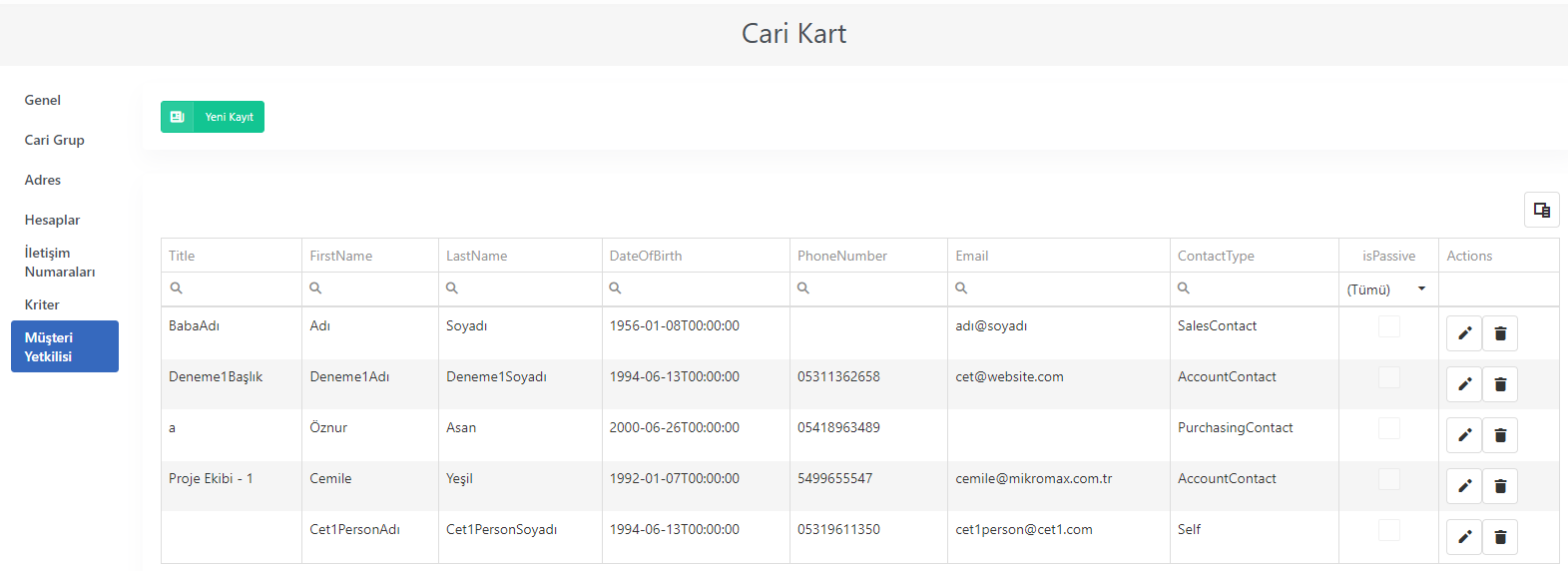1568x571 pixels.
Task: Open the Hesaplar section
Action: pos(53,220)
